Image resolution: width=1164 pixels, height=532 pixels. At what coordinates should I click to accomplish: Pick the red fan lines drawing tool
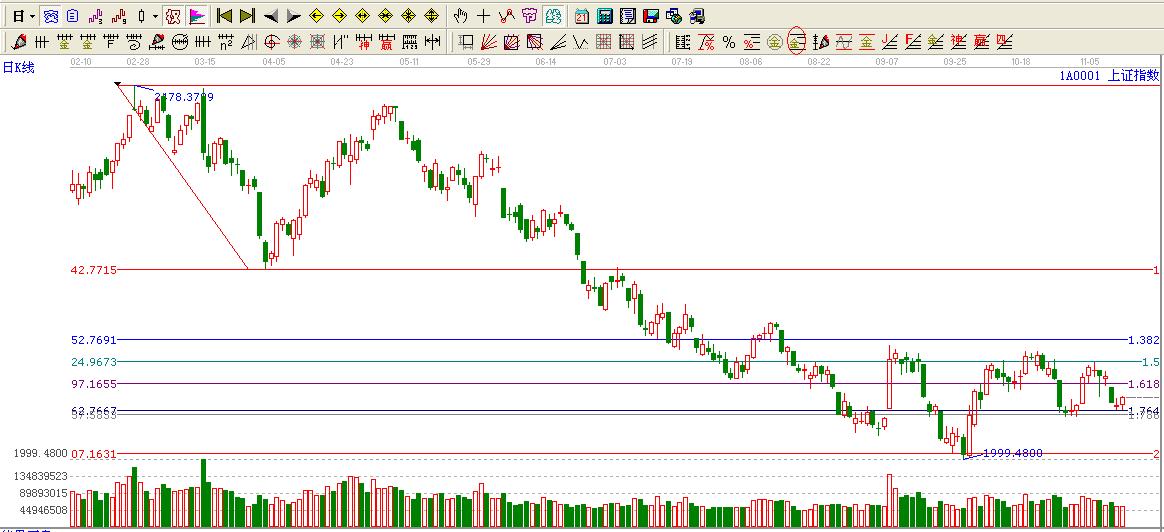[x=489, y=42]
